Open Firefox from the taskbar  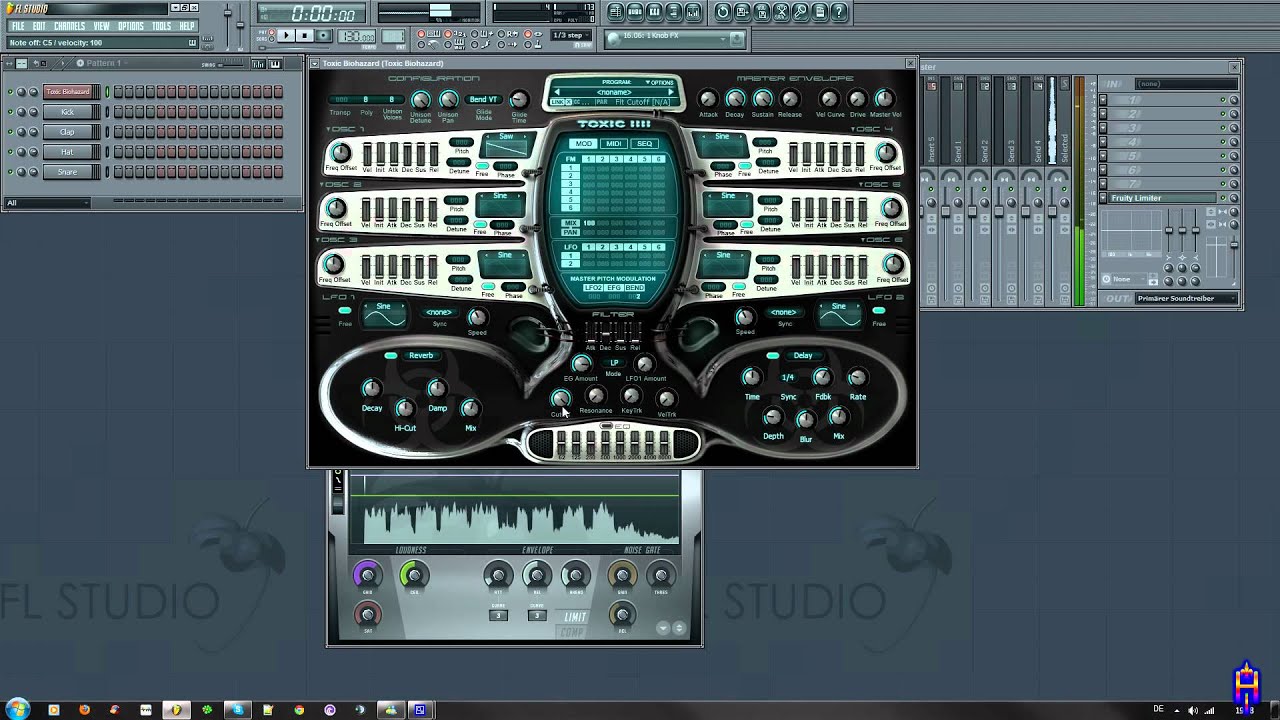84,710
